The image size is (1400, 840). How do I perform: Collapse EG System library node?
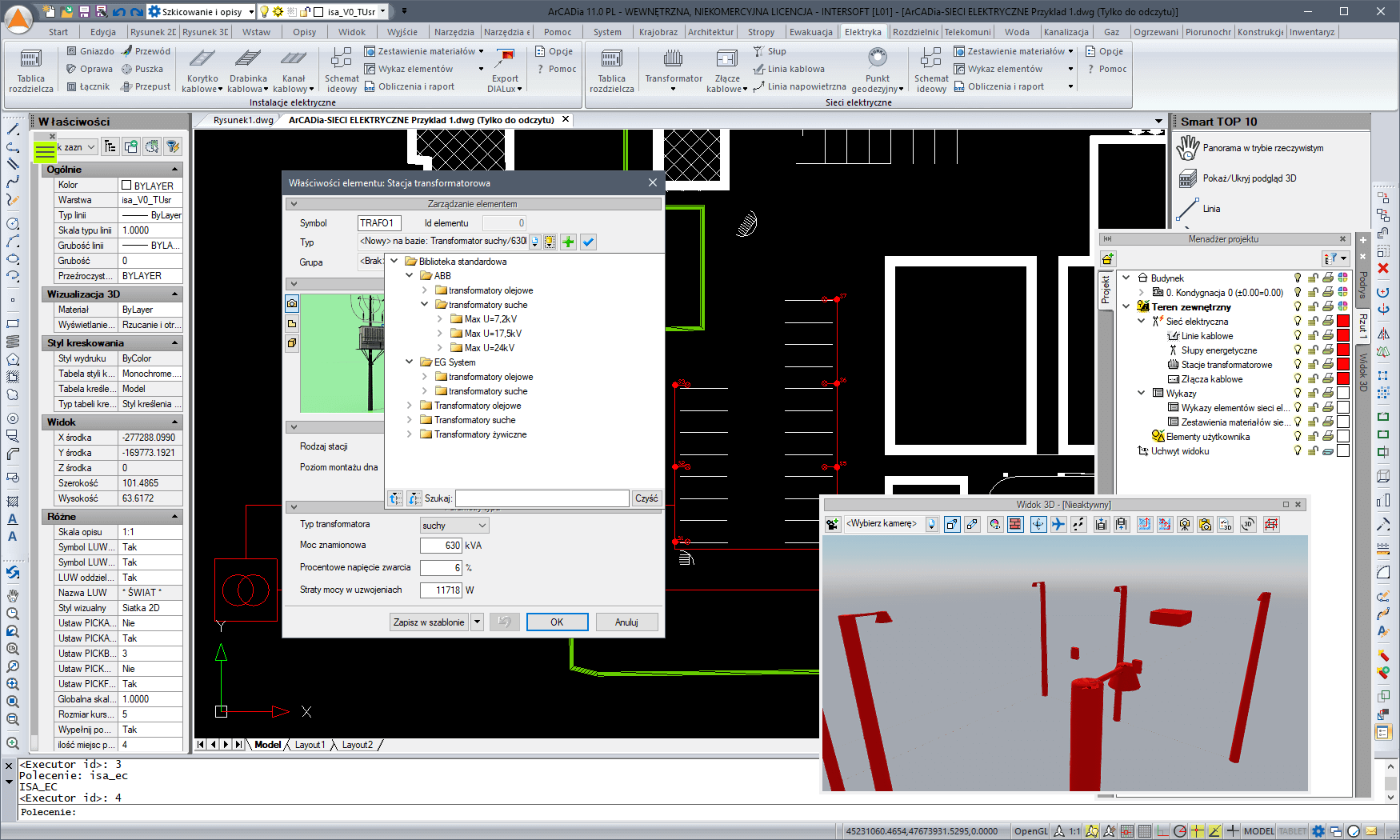pos(410,362)
